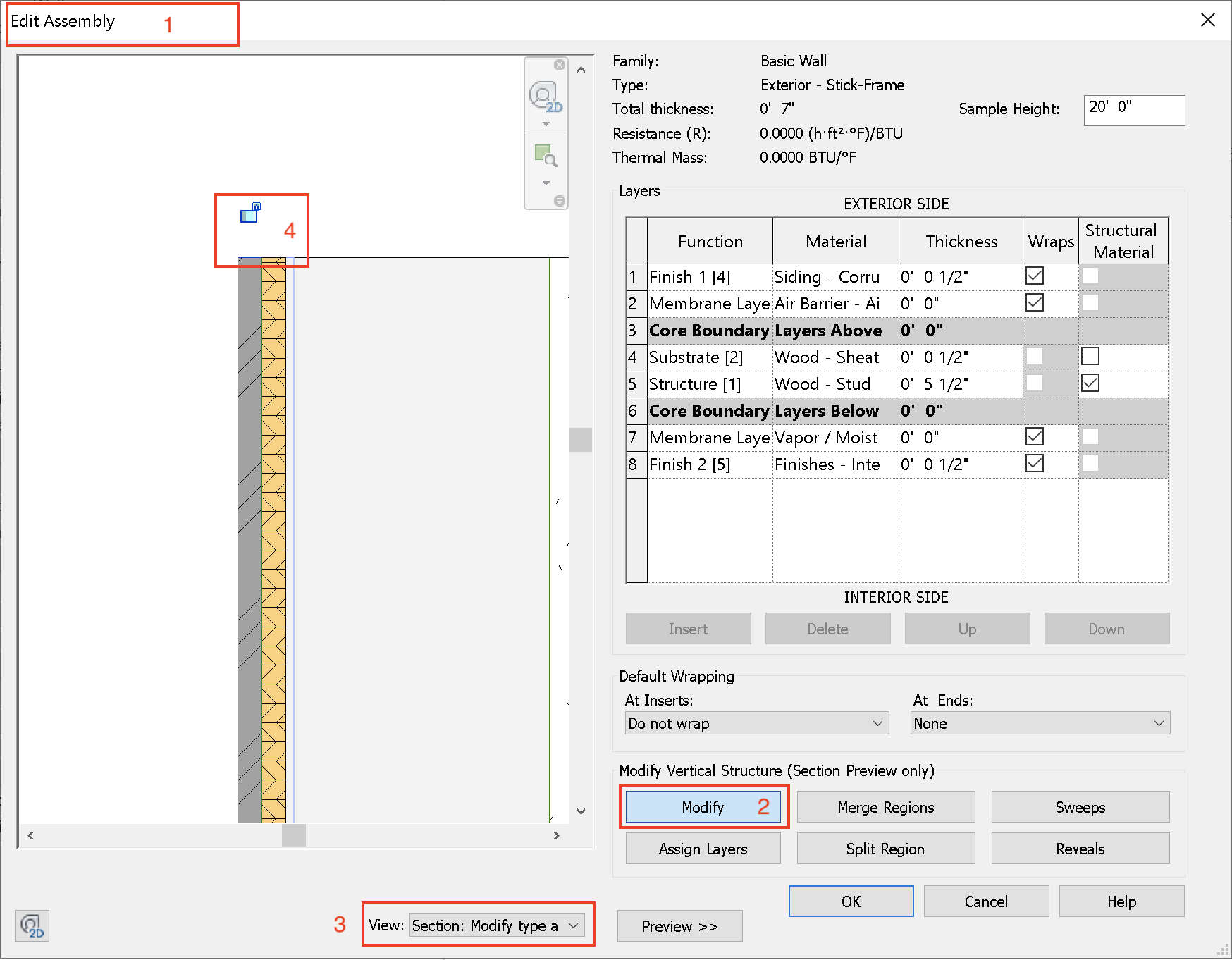The width and height of the screenshot is (1232, 960).
Task: Open Help for the dialog
Action: 1122,901
